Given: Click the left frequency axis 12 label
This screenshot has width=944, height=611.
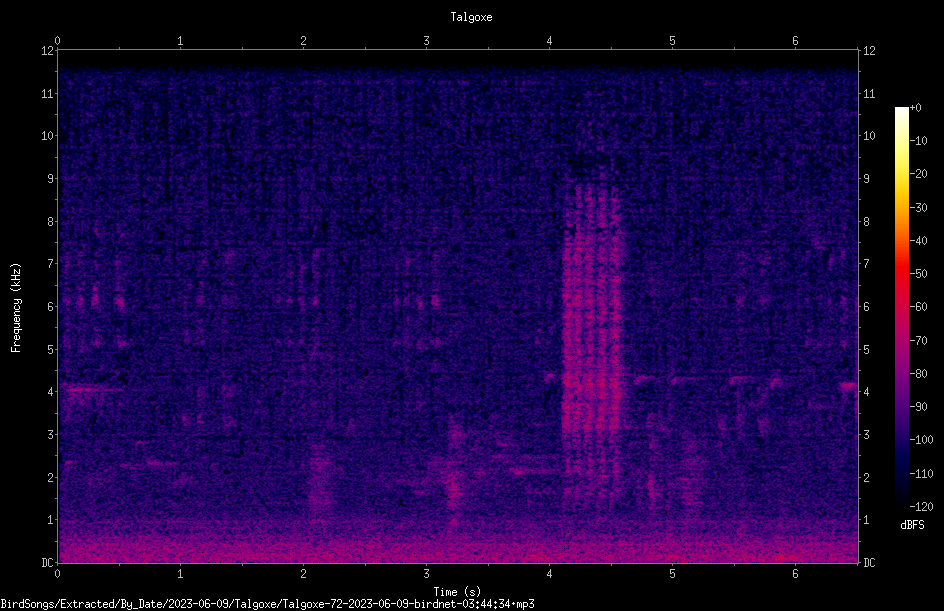Looking at the screenshot, I should coord(47,51).
